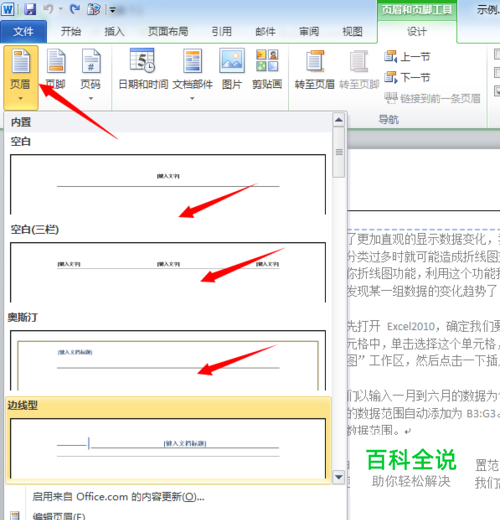Click document text line mentioning Excel2010
This screenshot has height=520, width=500.
click(423, 326)
